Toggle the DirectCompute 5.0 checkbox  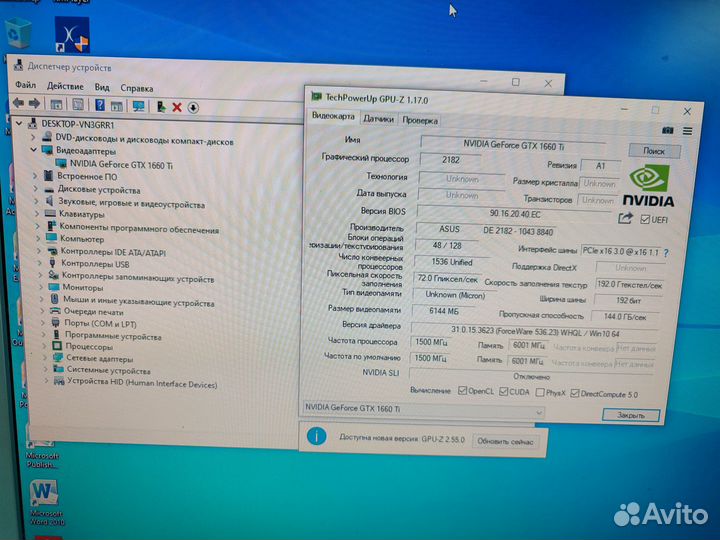point(574,394)
